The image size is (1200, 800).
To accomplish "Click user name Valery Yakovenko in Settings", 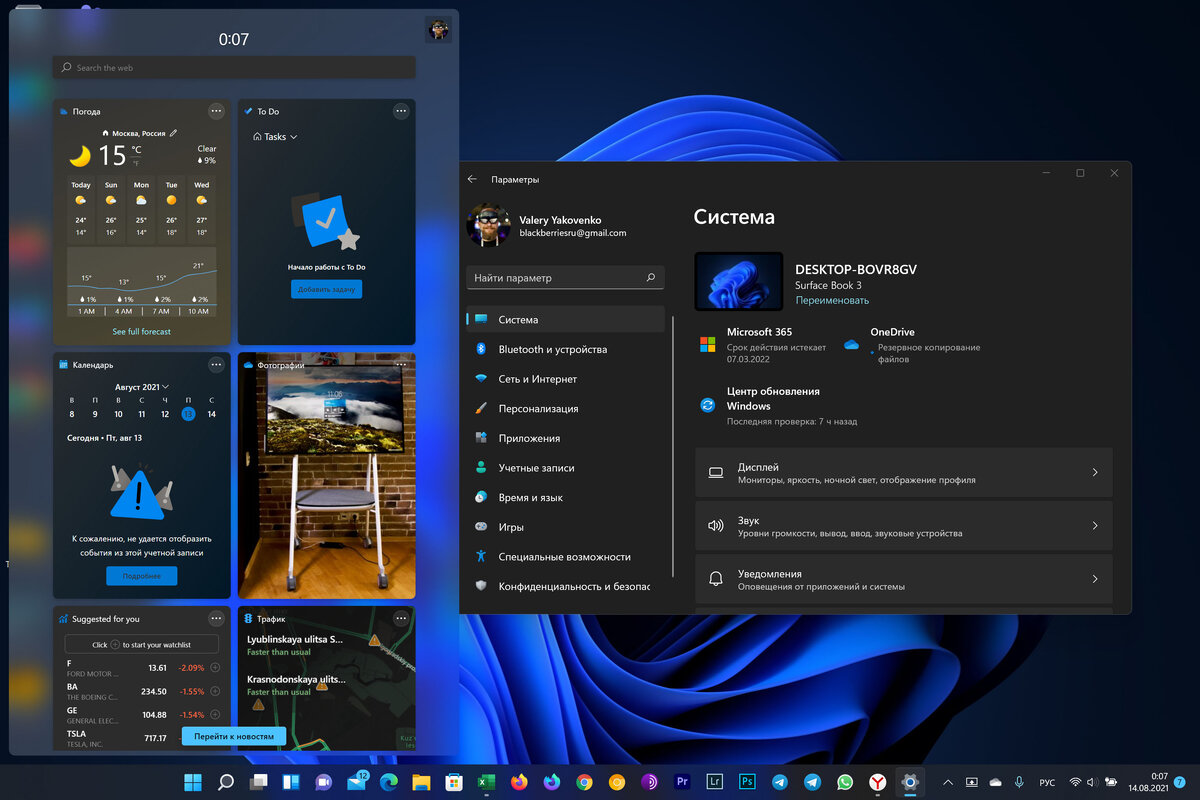I will [x=562, y=220].
